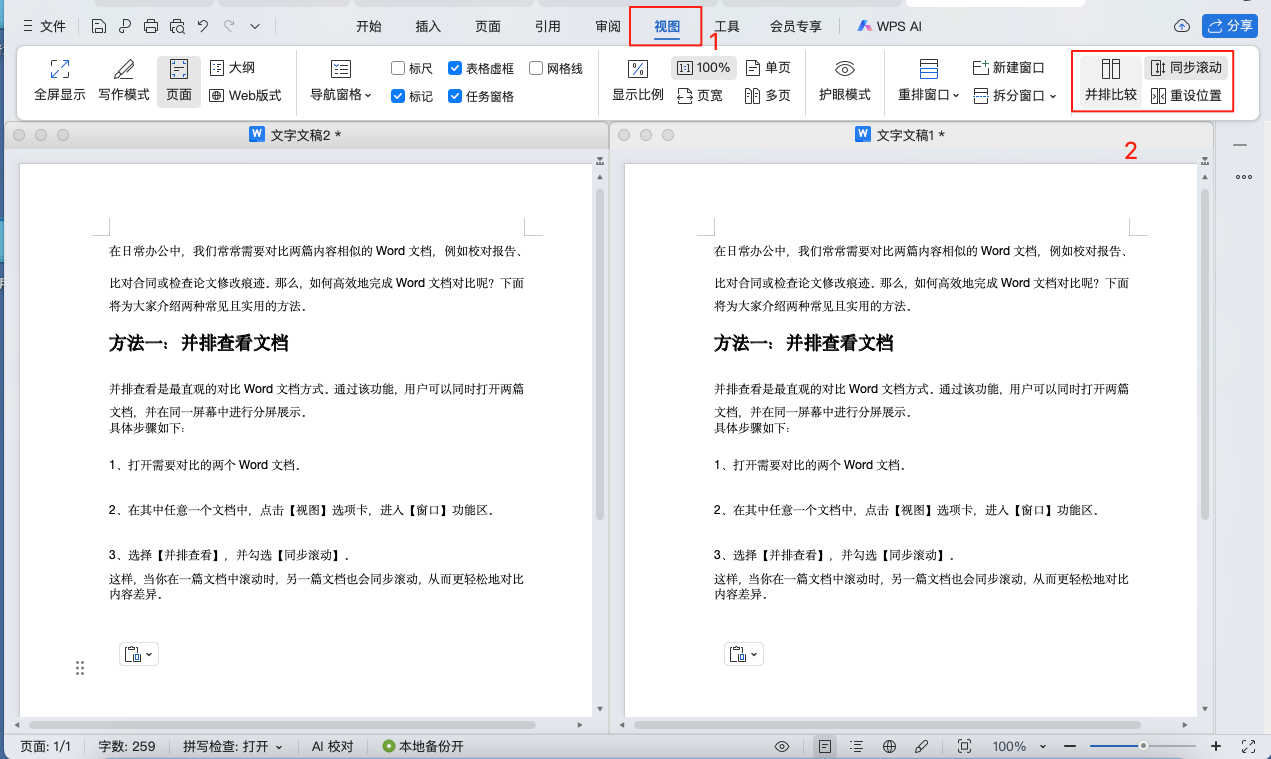Click the Save icon in quick toolbar

tap(99, 26)
